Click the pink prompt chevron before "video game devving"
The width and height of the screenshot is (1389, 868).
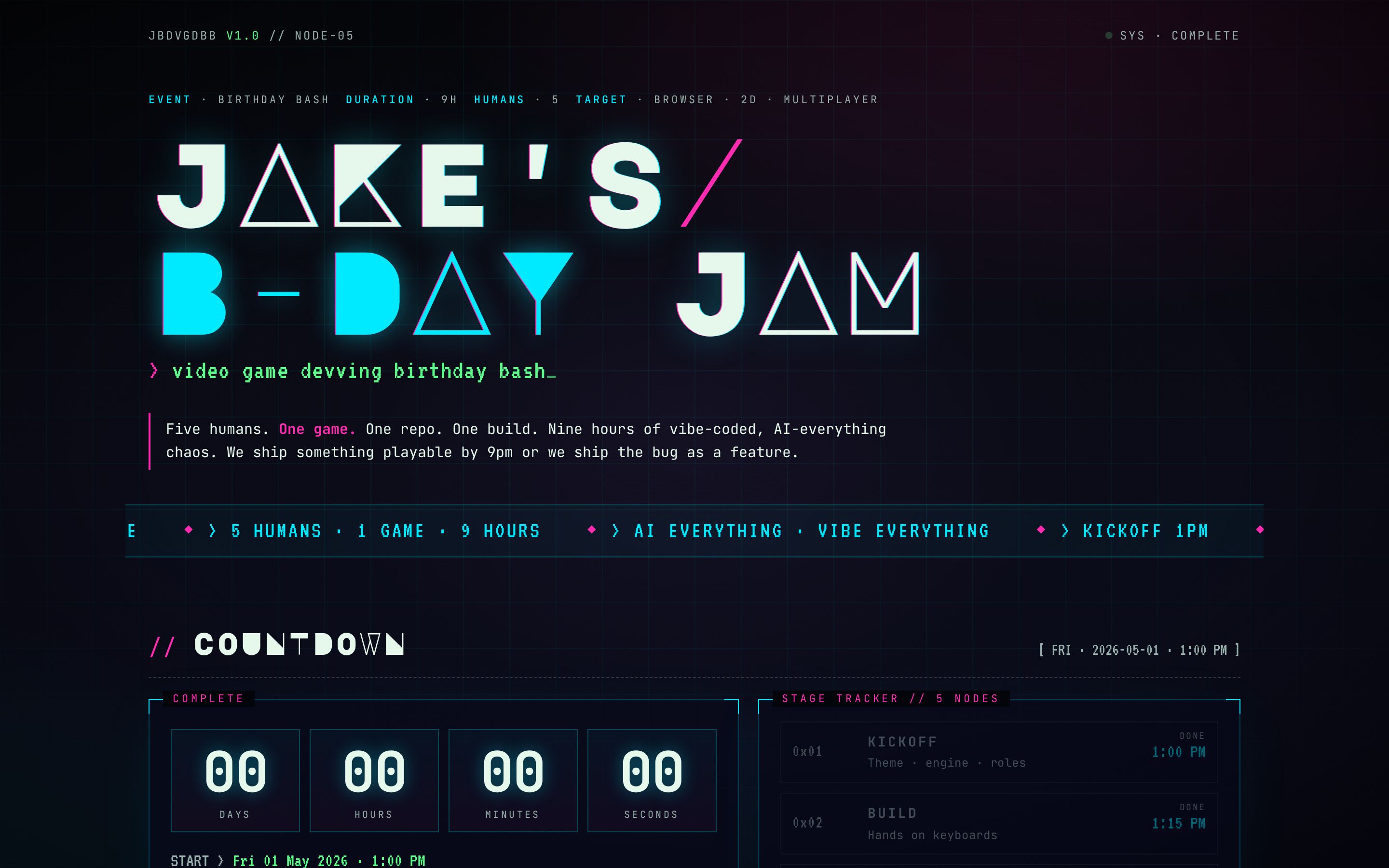coord(153,371)
